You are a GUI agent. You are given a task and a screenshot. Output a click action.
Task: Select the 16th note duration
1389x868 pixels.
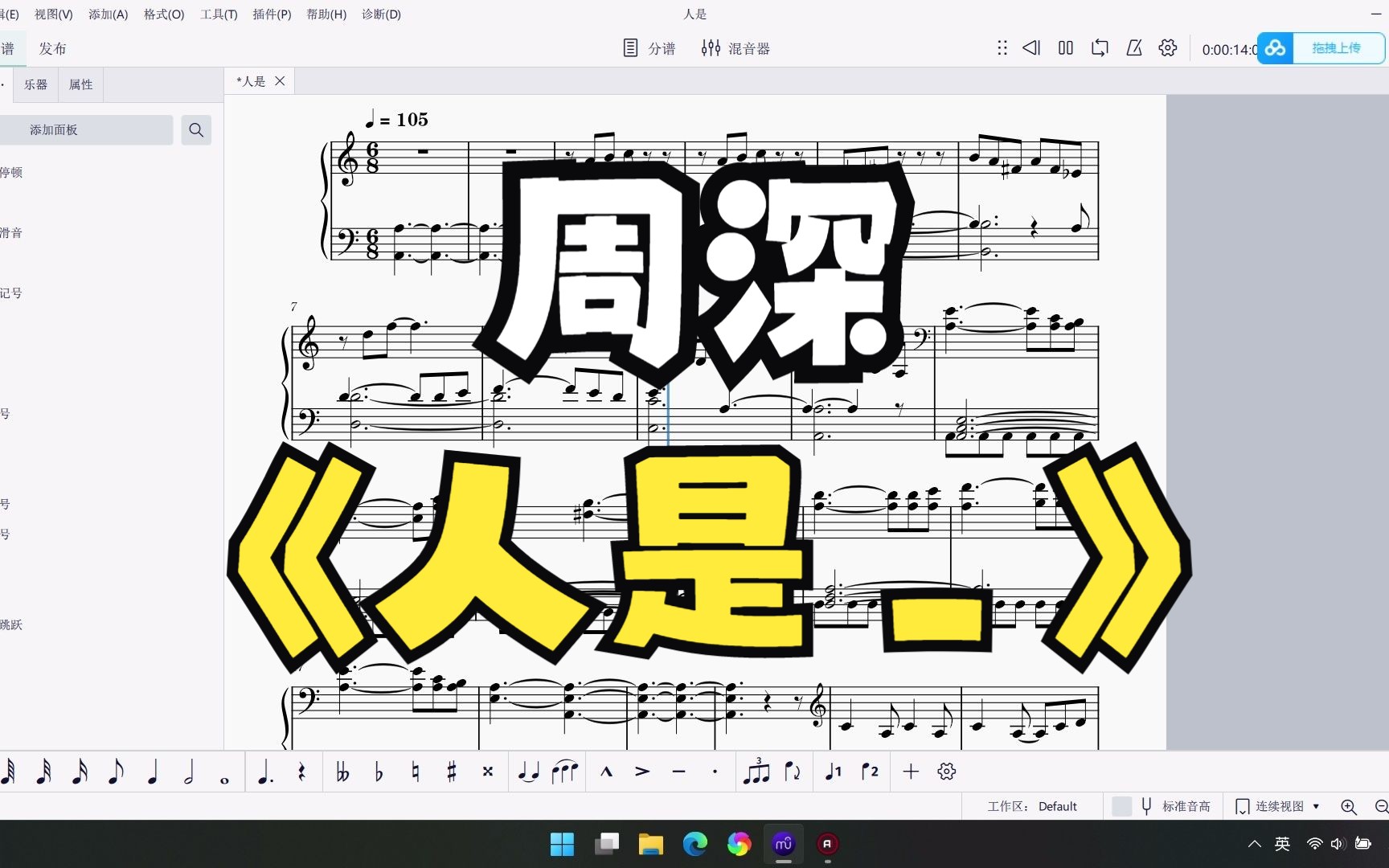coord(80,772)
